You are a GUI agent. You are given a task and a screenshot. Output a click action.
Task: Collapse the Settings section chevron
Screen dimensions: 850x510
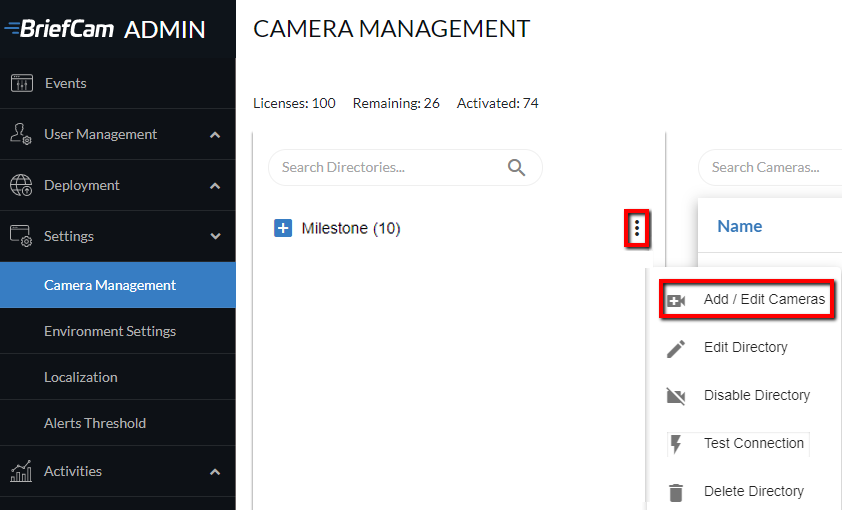pos(215,236)
